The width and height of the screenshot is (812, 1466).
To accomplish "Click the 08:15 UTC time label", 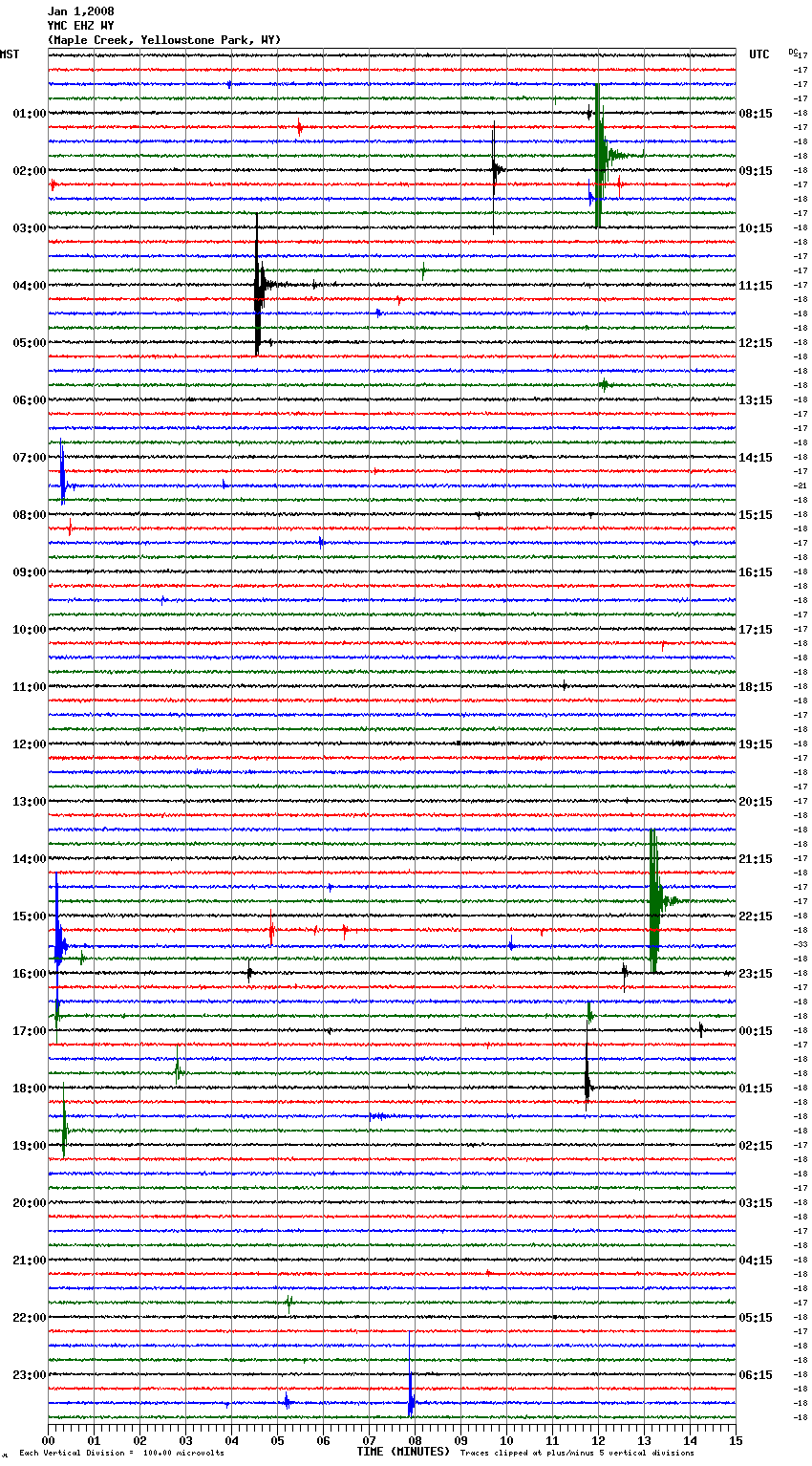I will [756, 114].
